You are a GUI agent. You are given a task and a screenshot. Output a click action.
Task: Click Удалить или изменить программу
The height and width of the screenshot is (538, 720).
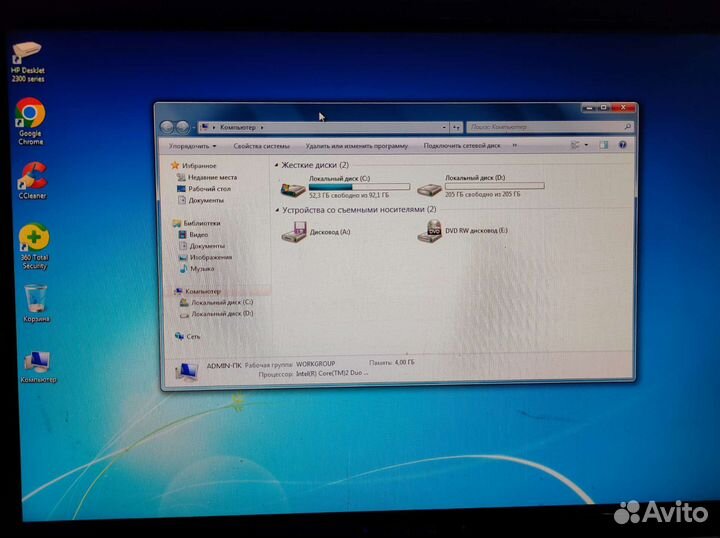[357, 146]
